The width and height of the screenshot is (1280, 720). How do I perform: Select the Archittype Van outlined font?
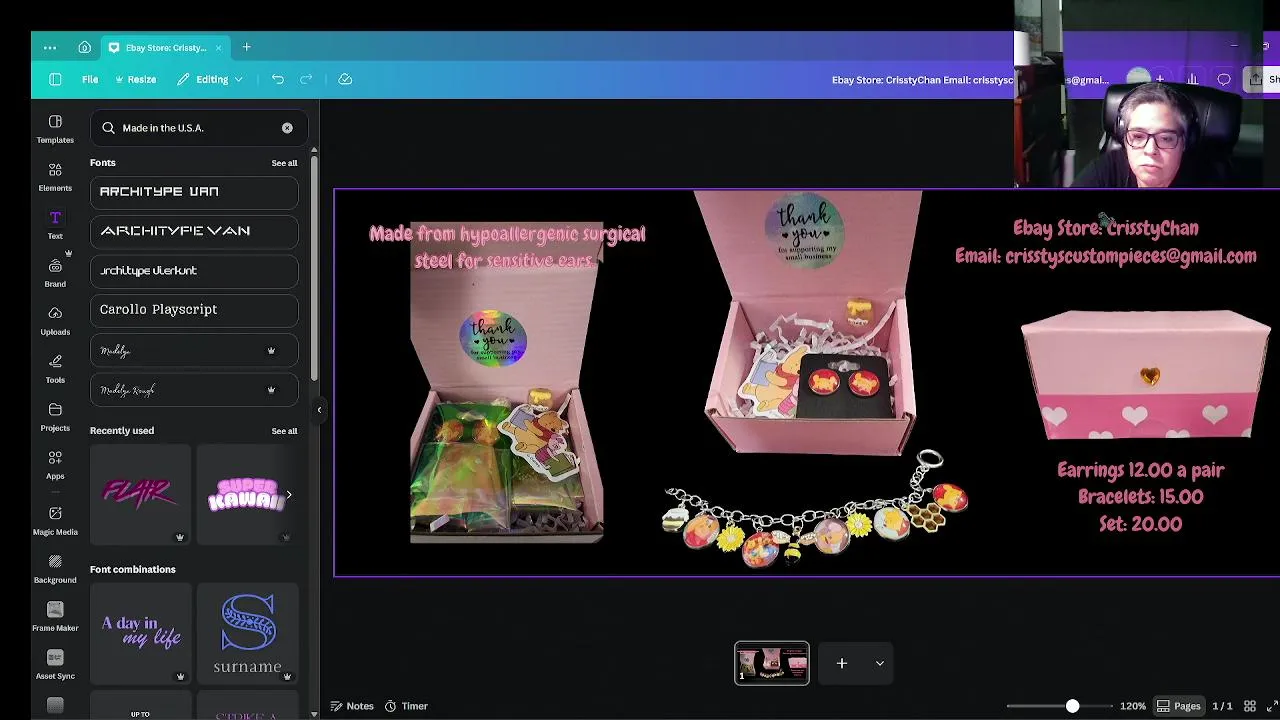(194, 231)
